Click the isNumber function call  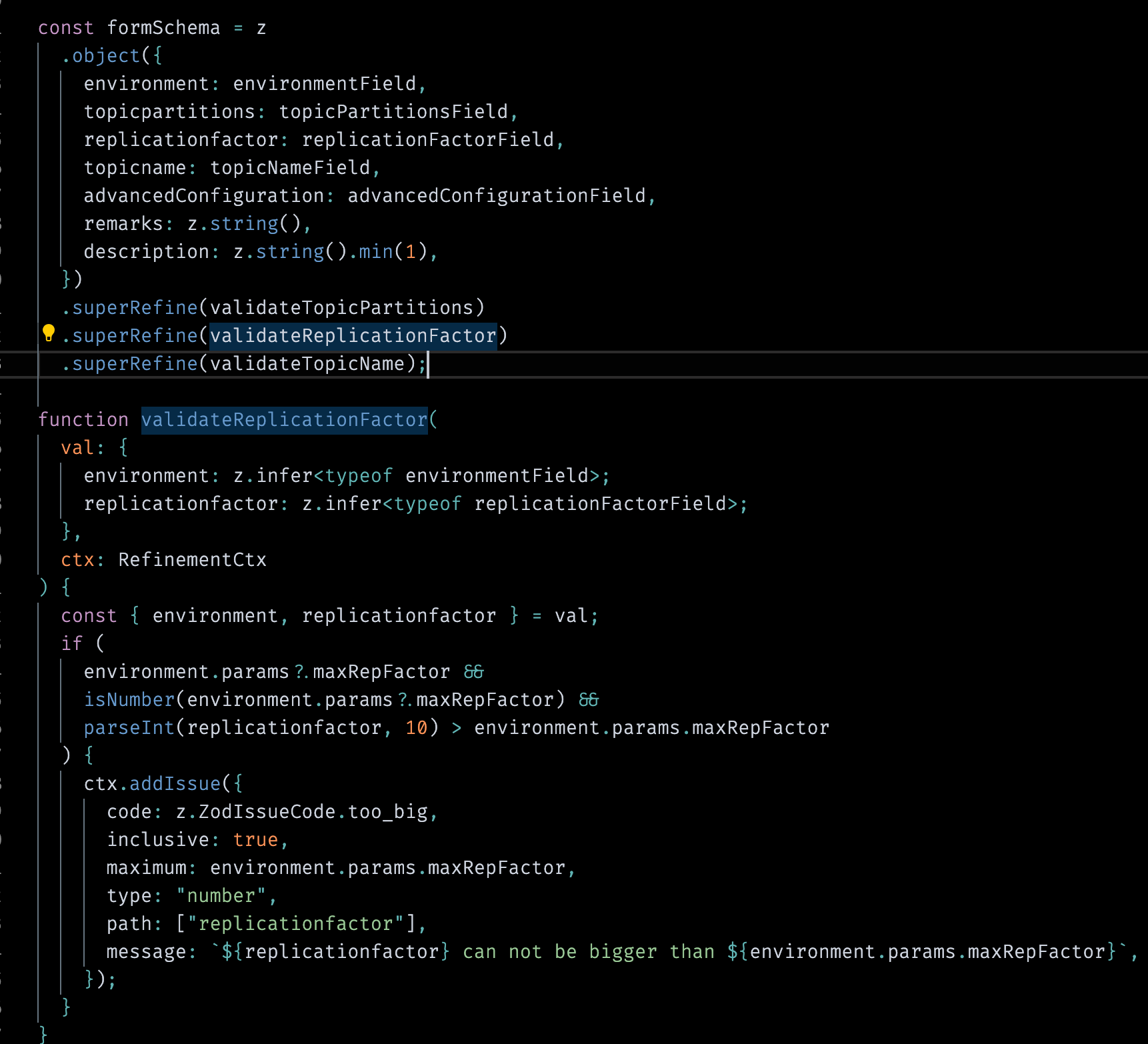pos(129,699)
